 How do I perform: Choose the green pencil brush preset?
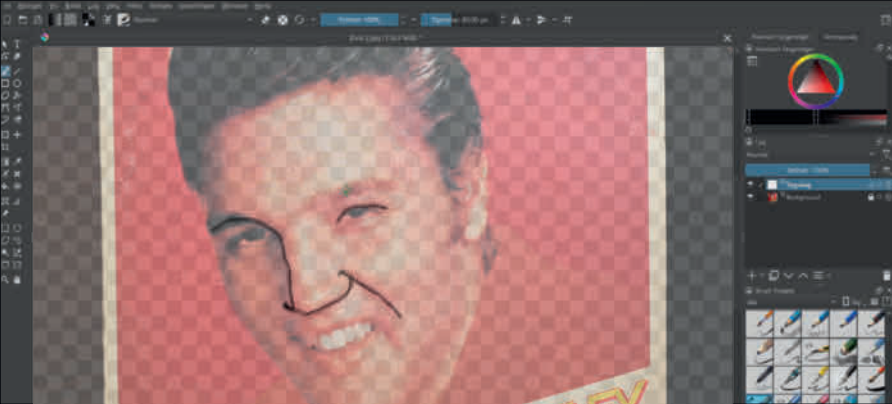(x=843, y=350)
